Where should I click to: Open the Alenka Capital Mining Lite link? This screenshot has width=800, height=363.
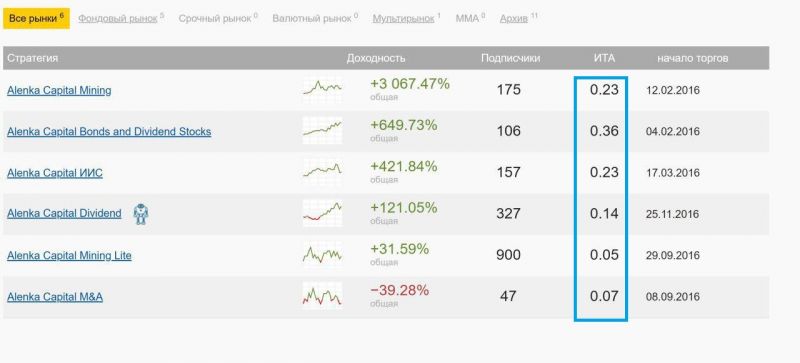69,255
